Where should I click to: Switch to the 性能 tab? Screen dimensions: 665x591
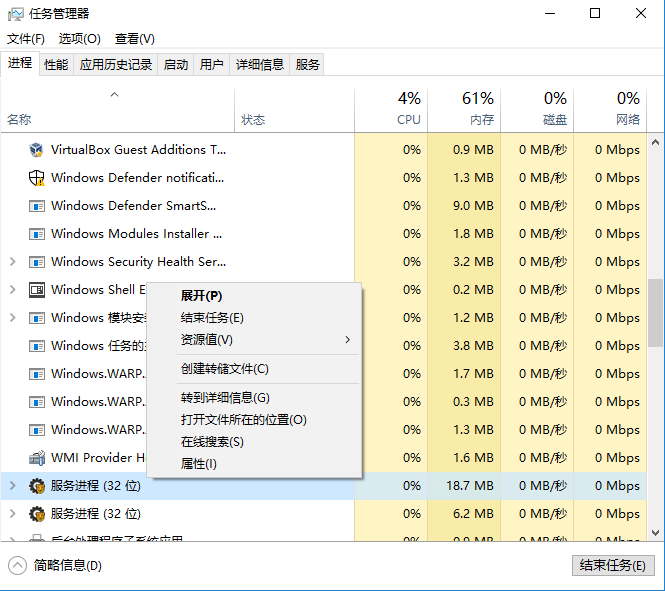tap(56, 64)
